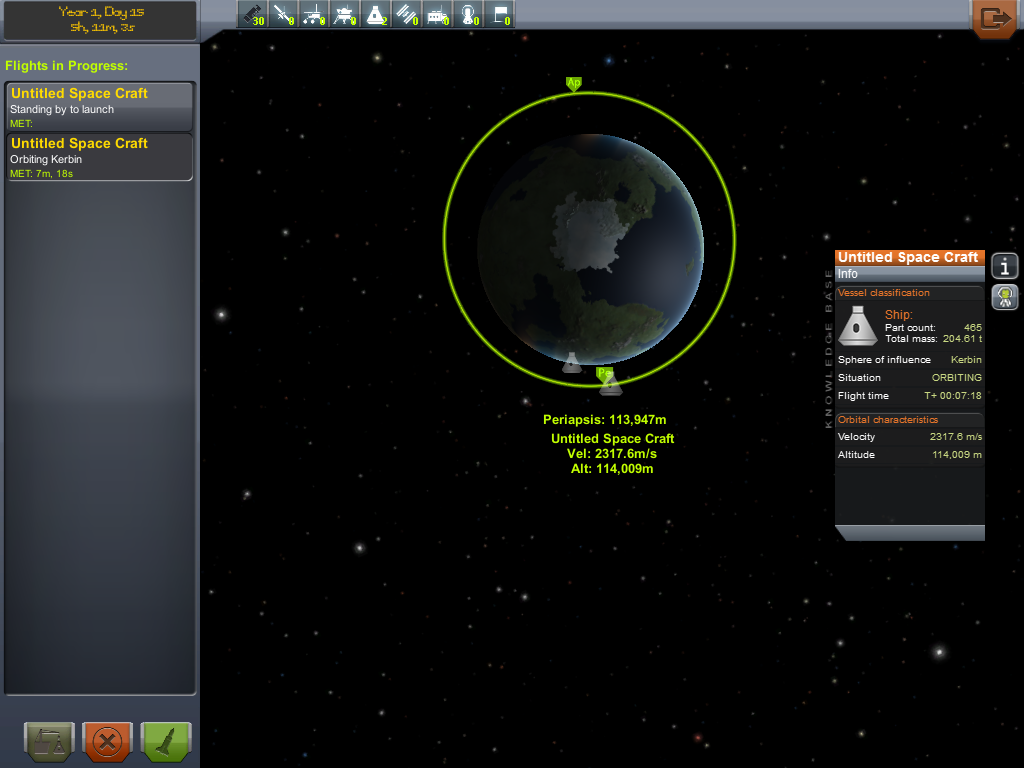
Task: Recover the selected vessel
Action: pos(50,742)
